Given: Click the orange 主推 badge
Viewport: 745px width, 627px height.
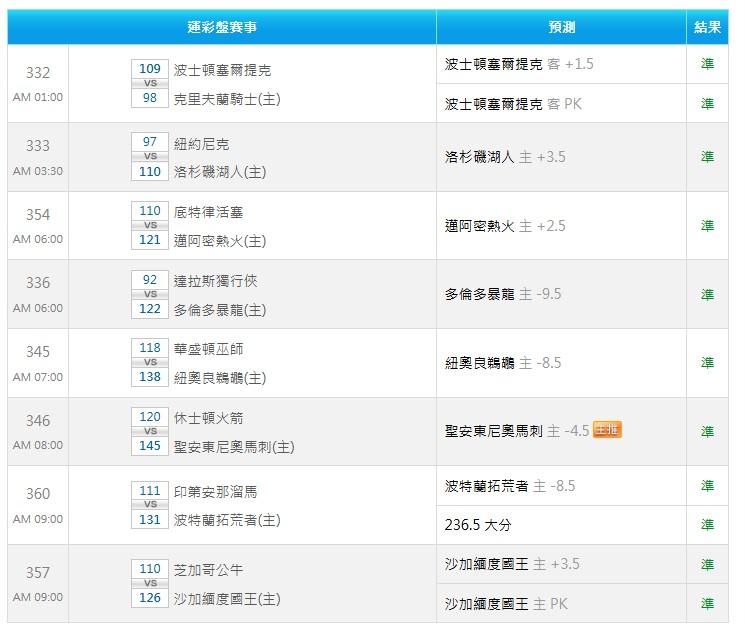Looking at the screenshot, I should click(x=607, y=430).
